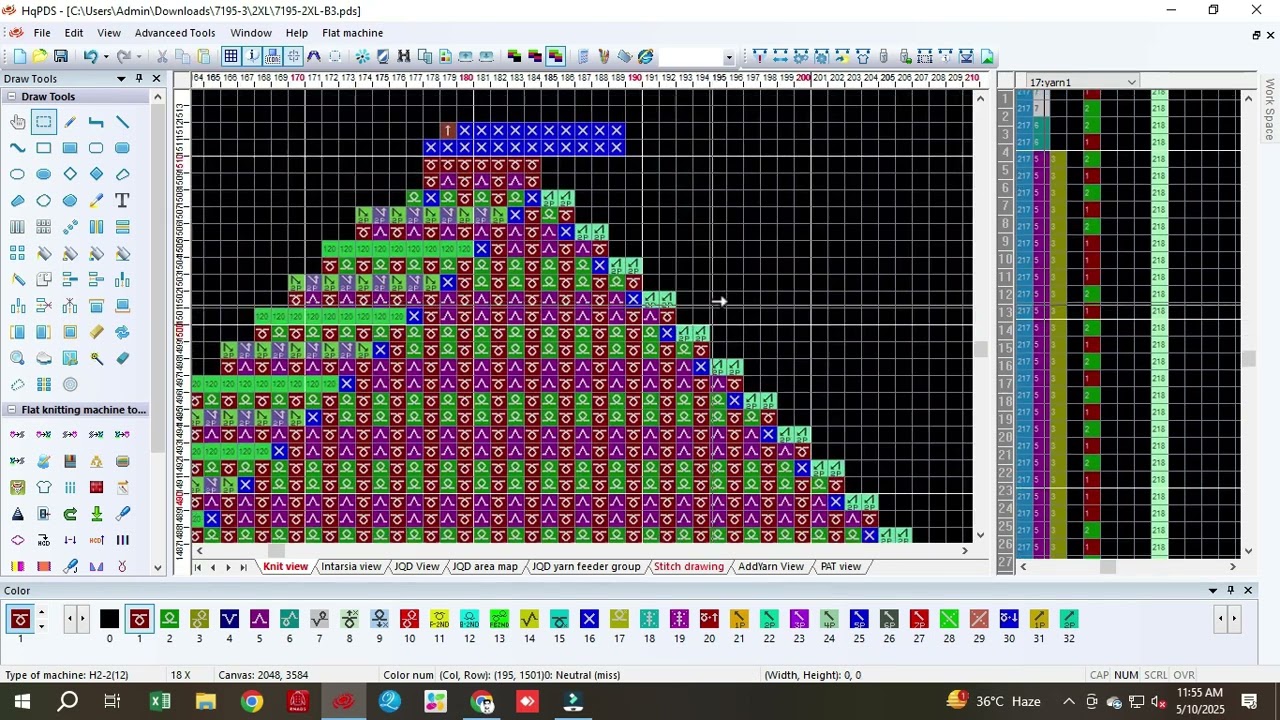
Task: Pick the hollow diamond shape tool
Action: 70,174
